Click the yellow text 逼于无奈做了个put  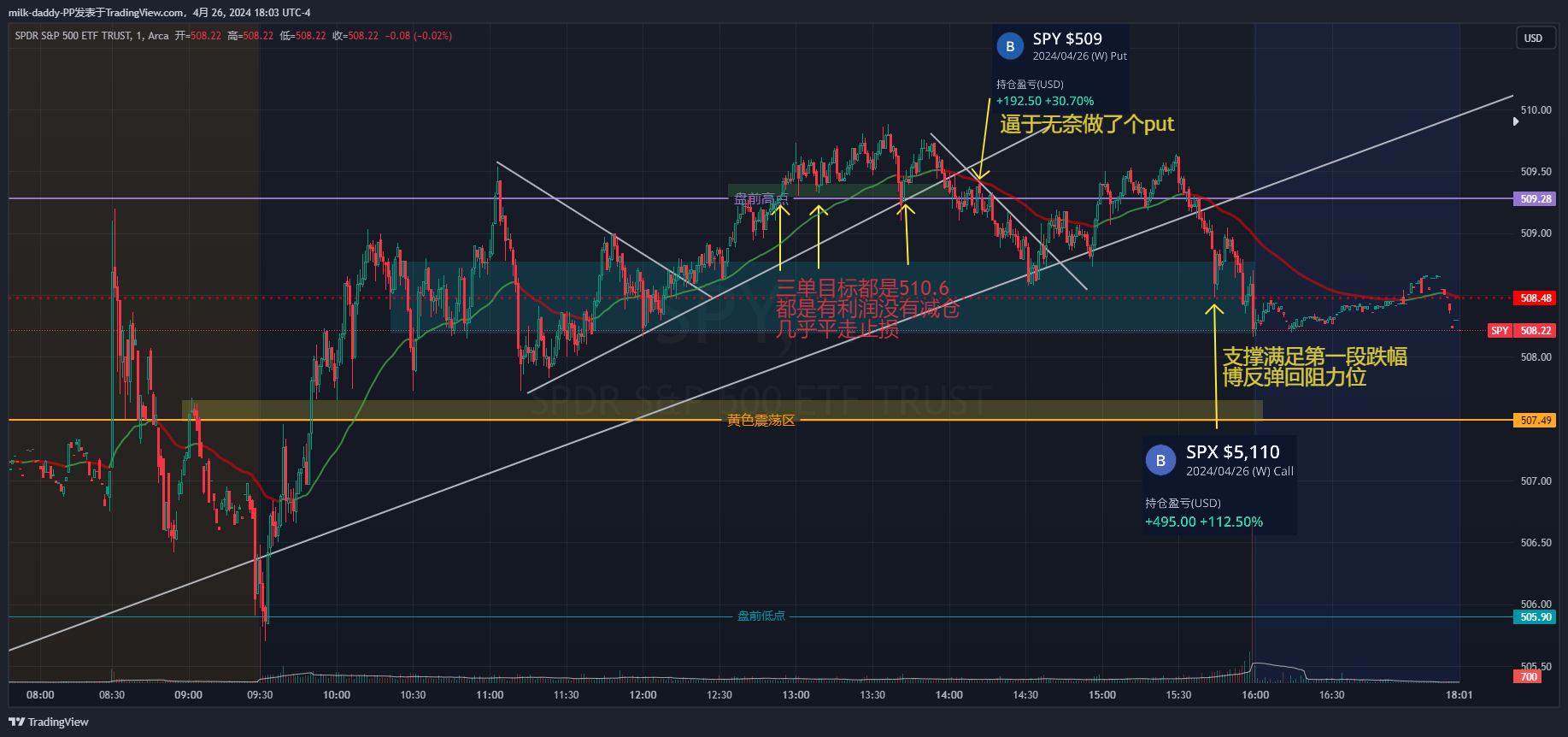pos(1087,125)
